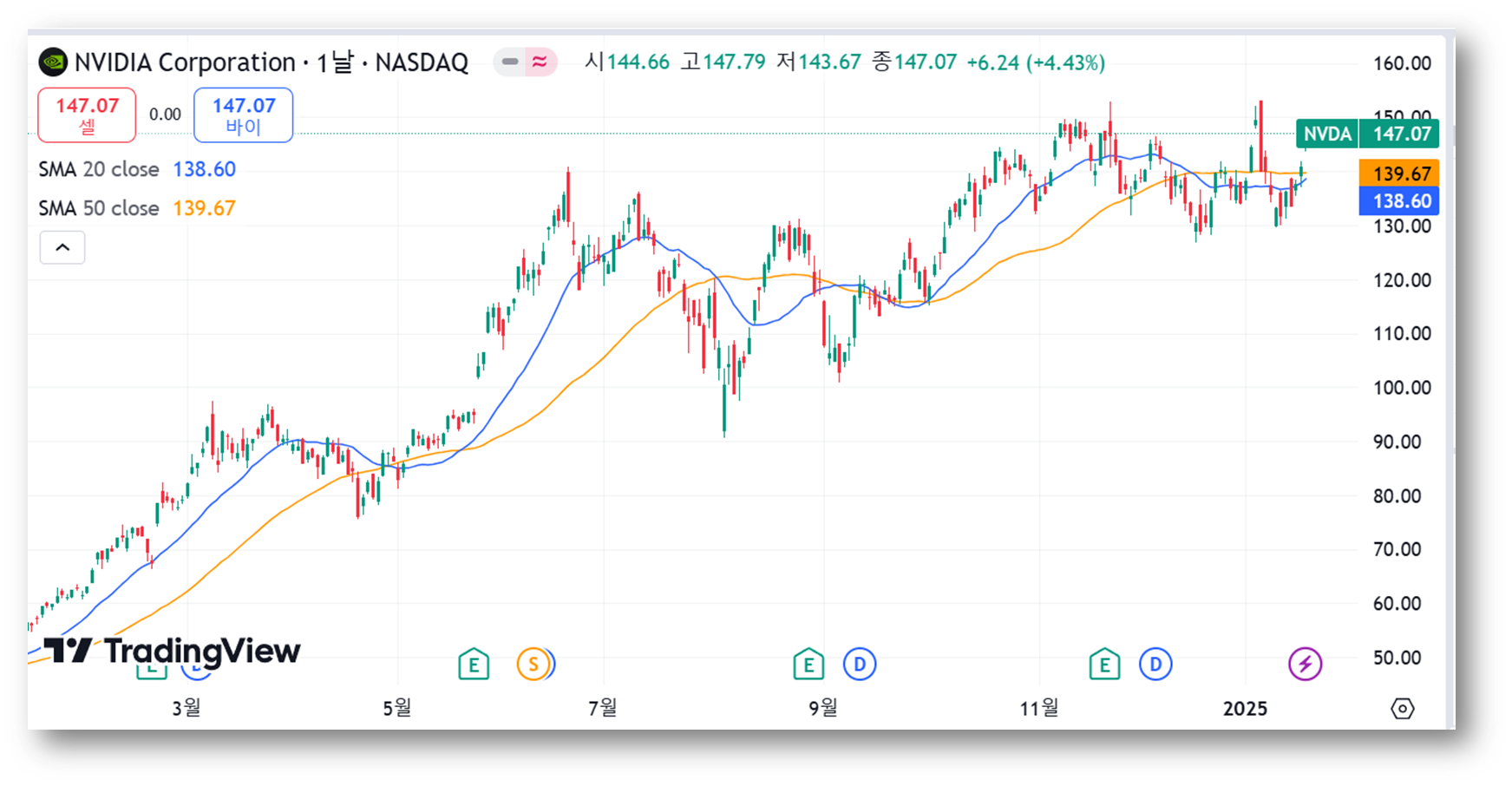Viewport: 1512px width, 786px height.
Task: Open the earnings E marker just before 9월
Action: click(x=808, y=665)
